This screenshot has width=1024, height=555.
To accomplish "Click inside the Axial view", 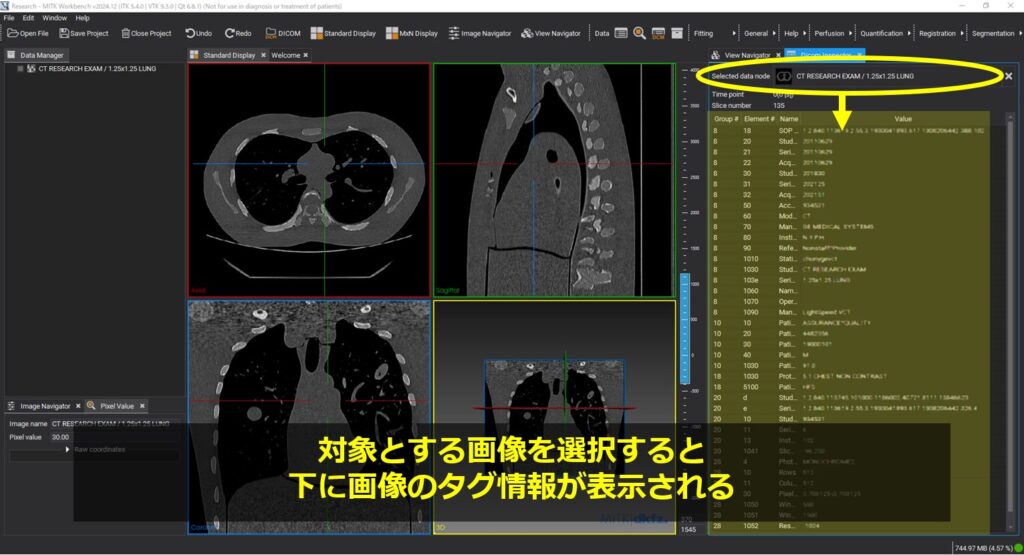I will pos(309,180).
